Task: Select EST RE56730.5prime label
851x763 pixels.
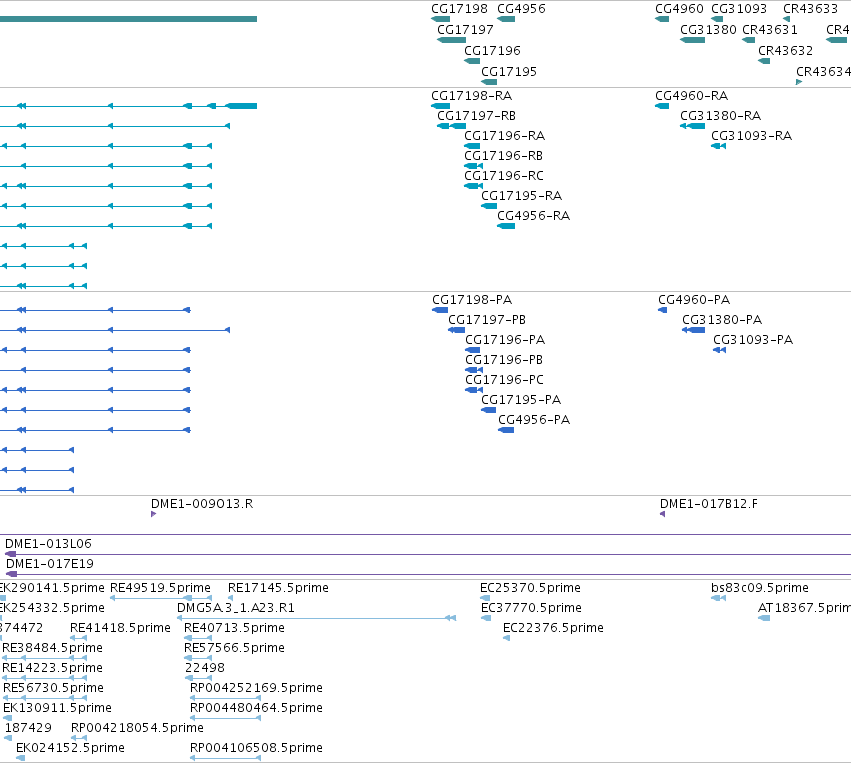Action: click(x=53, y=688)
